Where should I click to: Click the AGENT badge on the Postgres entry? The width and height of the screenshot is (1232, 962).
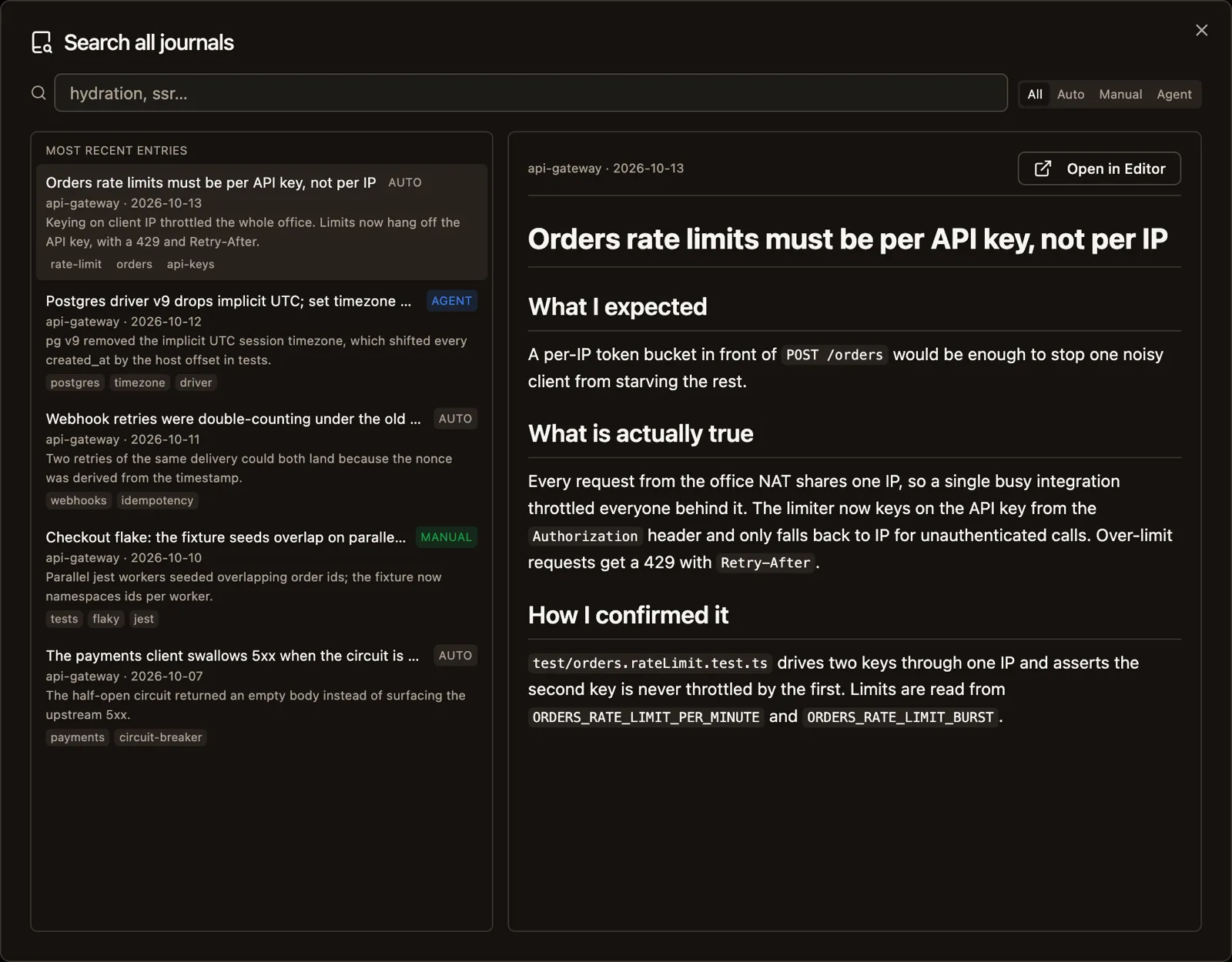point(451,301)
